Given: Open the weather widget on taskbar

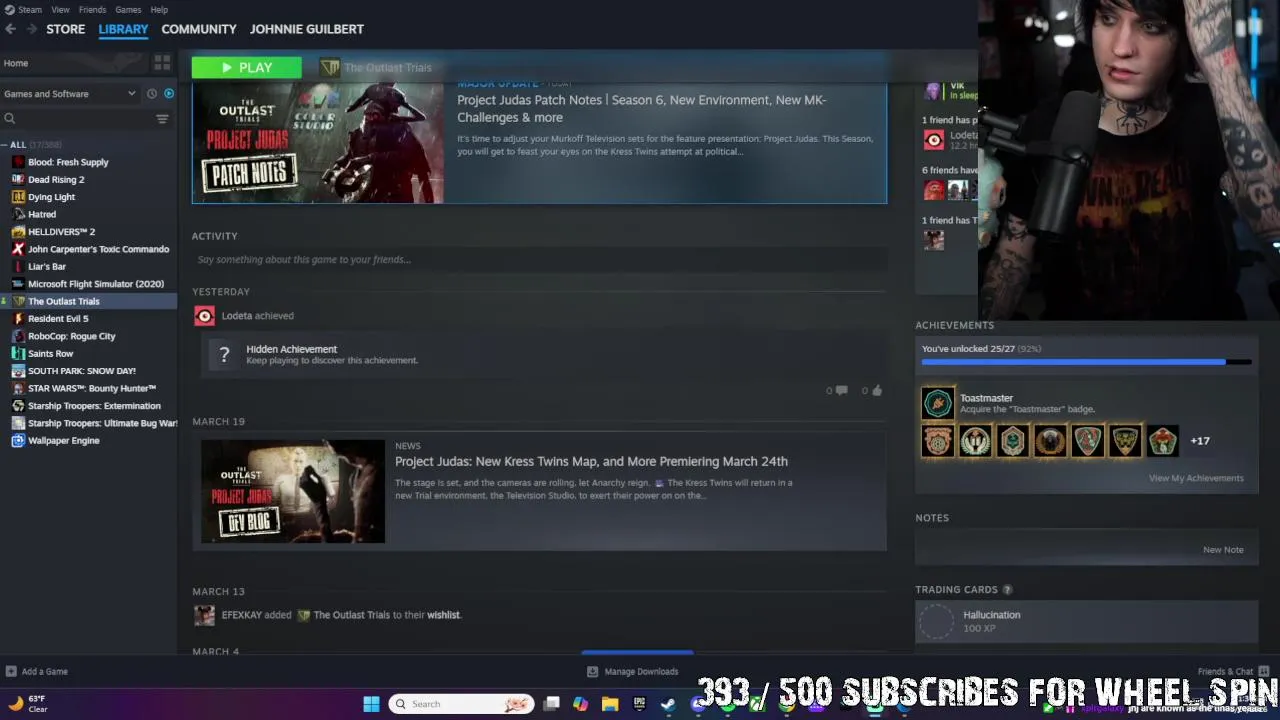Looking at the screenshot, I should point(27,704).
